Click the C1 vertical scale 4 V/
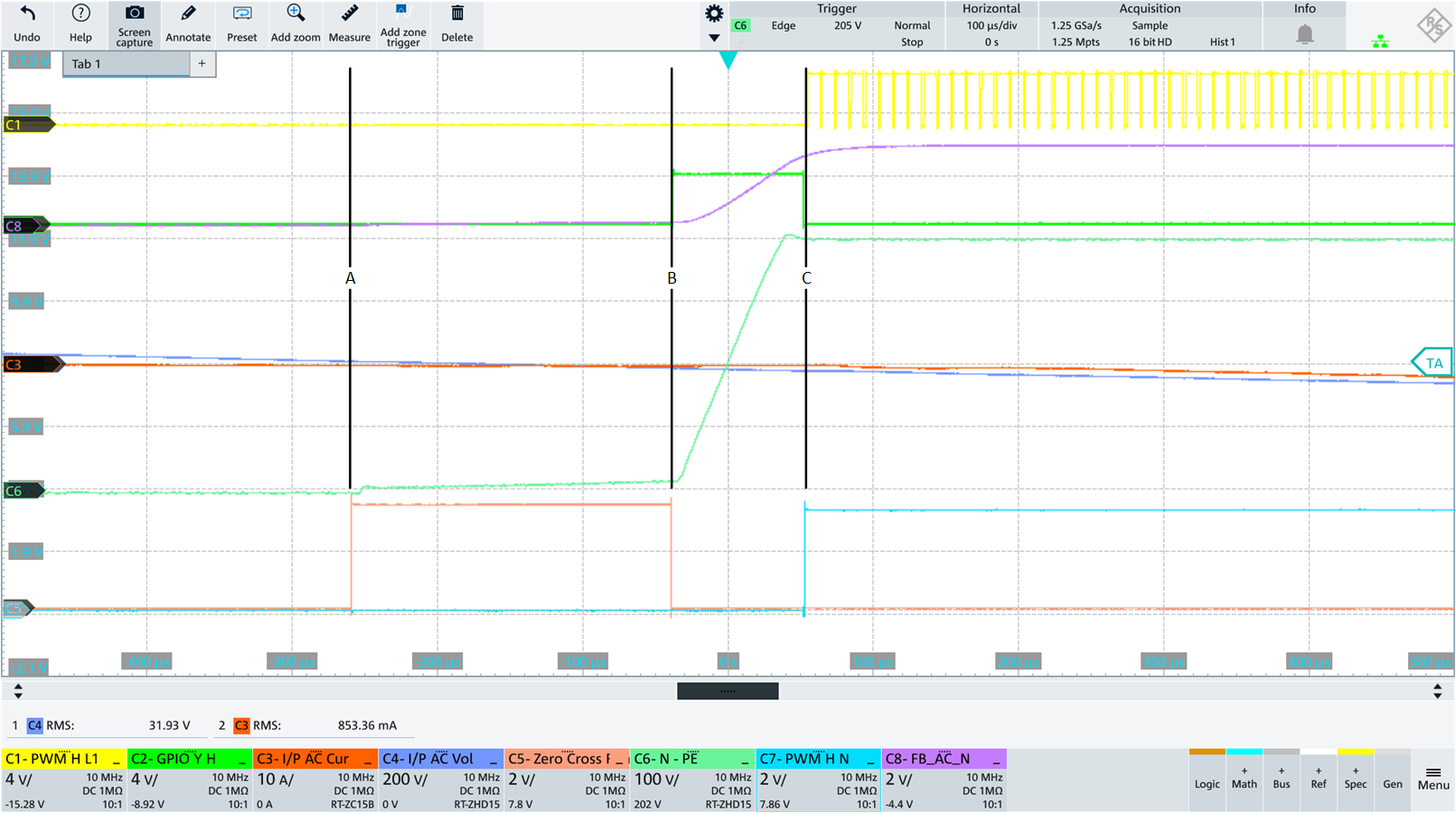This screenshot has height=813, width=1456. tap(19, 780)
